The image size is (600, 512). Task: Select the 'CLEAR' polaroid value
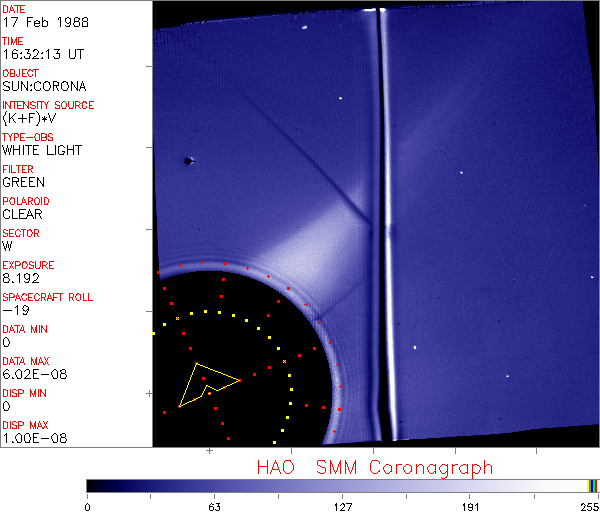pyautogui.click(x=23, y=214)
